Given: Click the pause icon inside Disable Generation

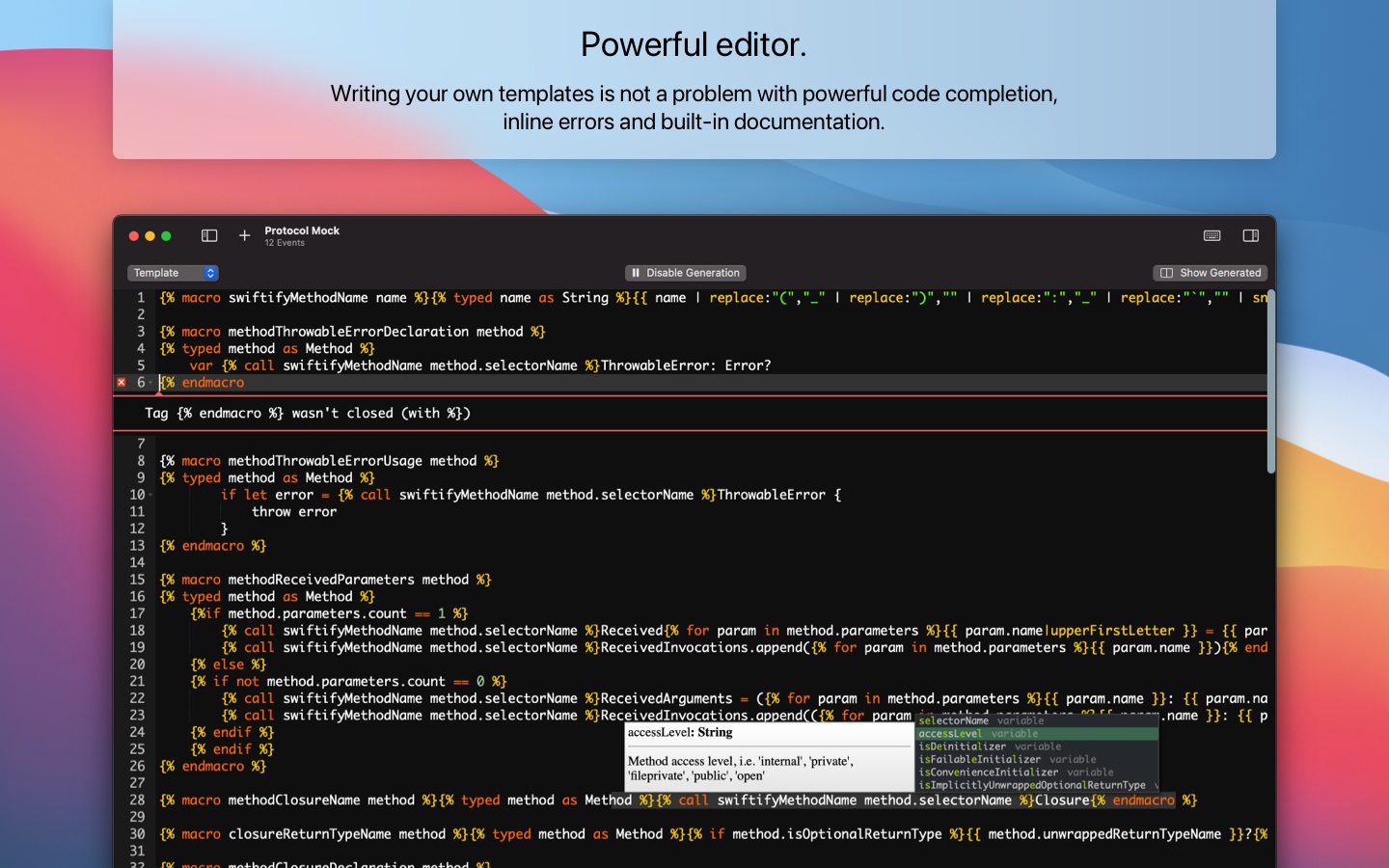Looking at the screenshot, I should (636, 273).
